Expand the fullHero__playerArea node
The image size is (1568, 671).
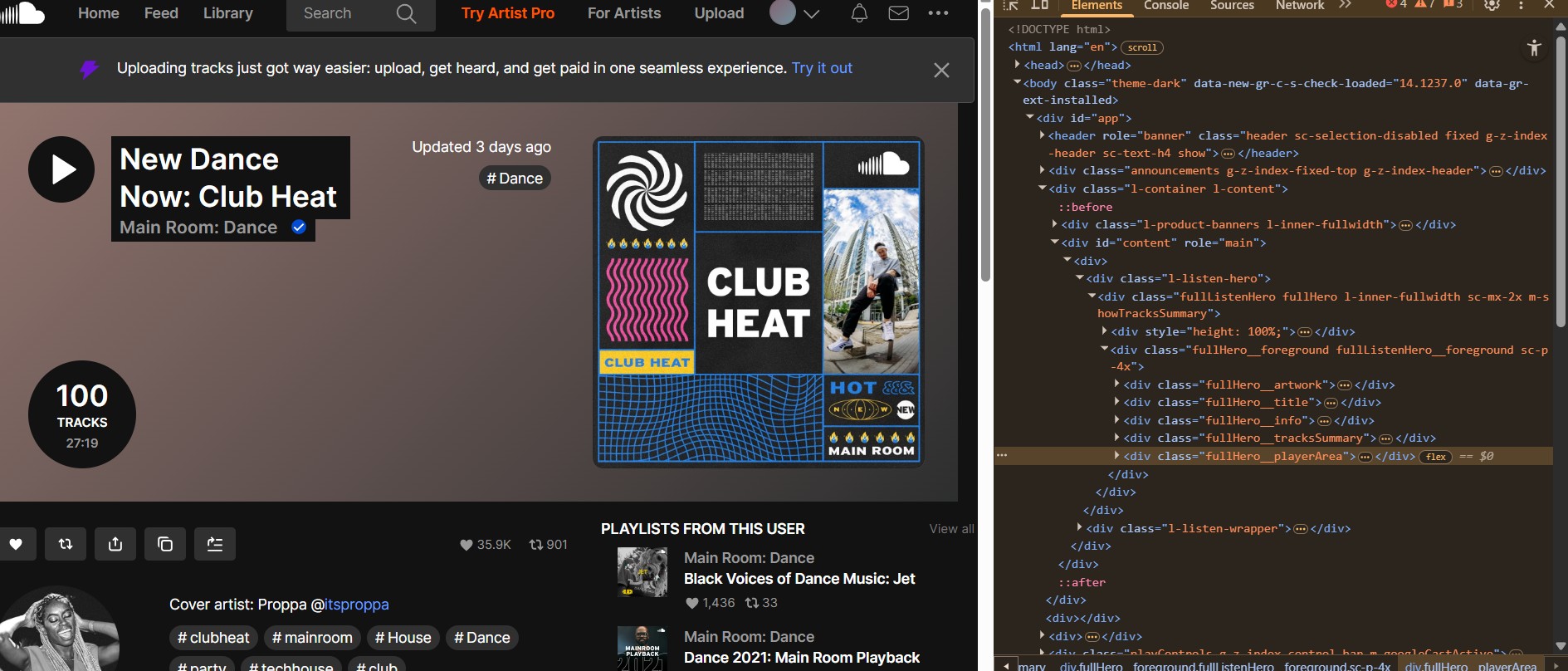click(1117, 456)
